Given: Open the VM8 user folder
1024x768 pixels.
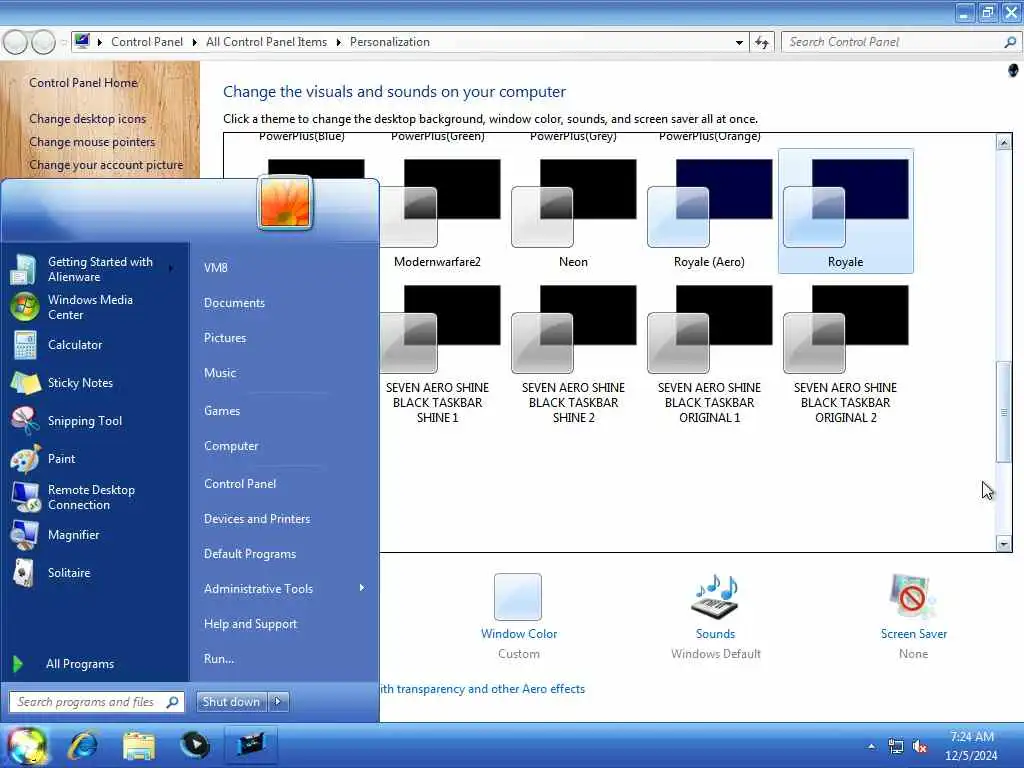Looking at the screenshot, I should tap(216, 268).
